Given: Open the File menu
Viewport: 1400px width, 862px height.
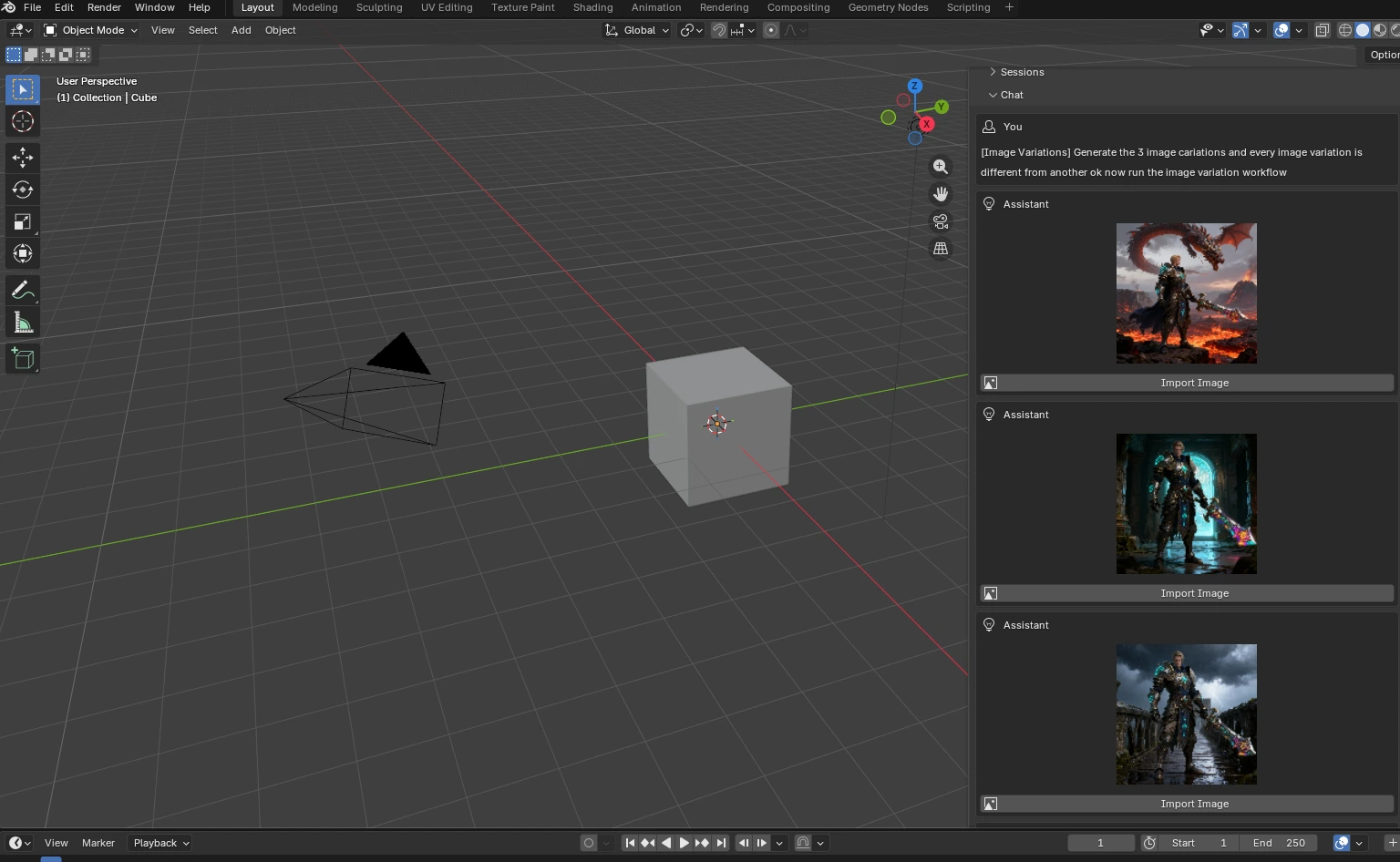Looking at the screenshot, I should tap(32, 7).
